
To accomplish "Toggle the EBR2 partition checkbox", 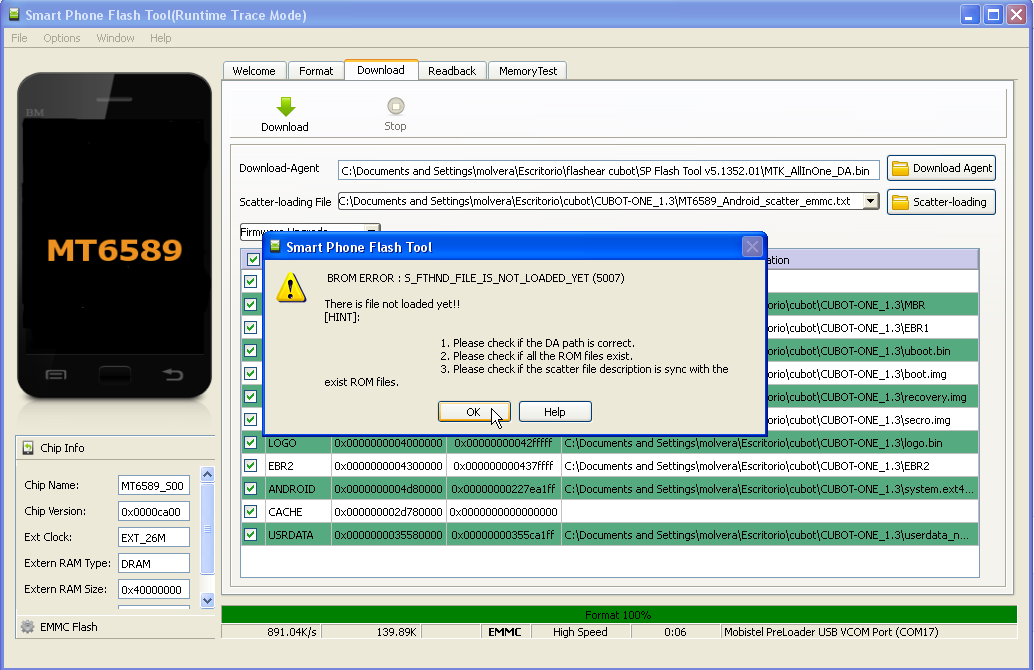I will tap(250, 466).
